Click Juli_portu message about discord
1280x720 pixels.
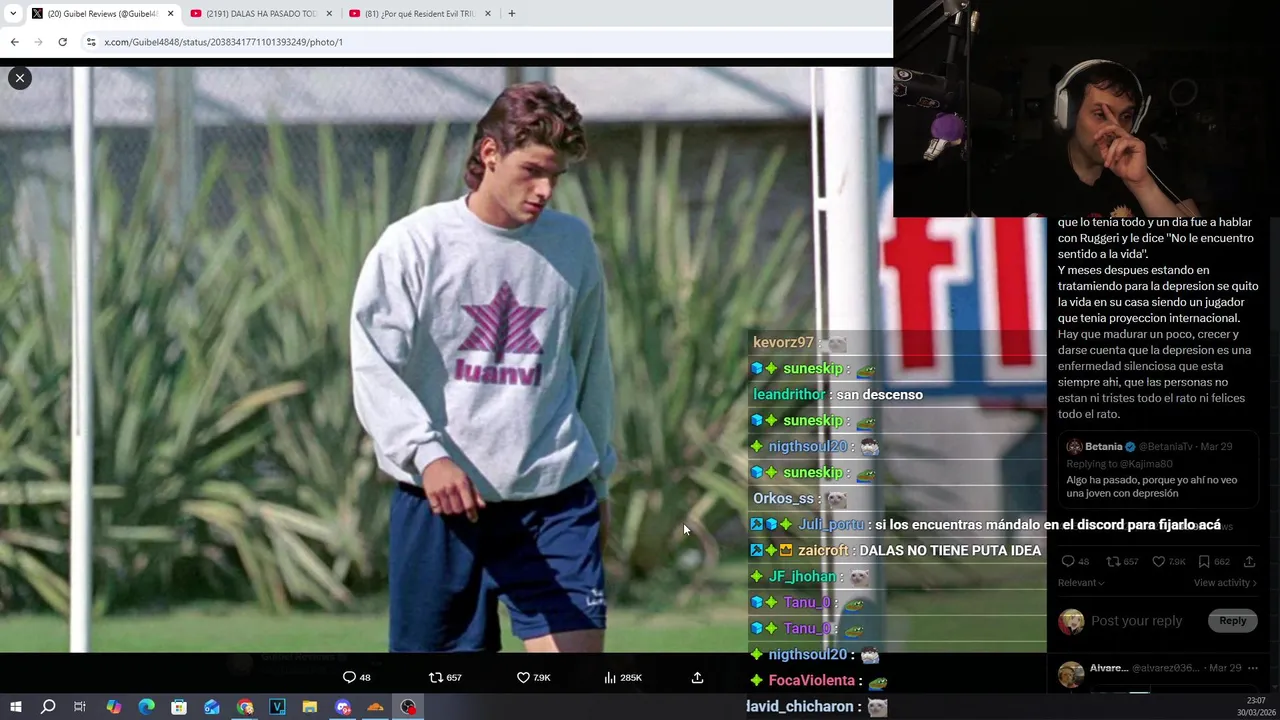tap(1048, 525)
